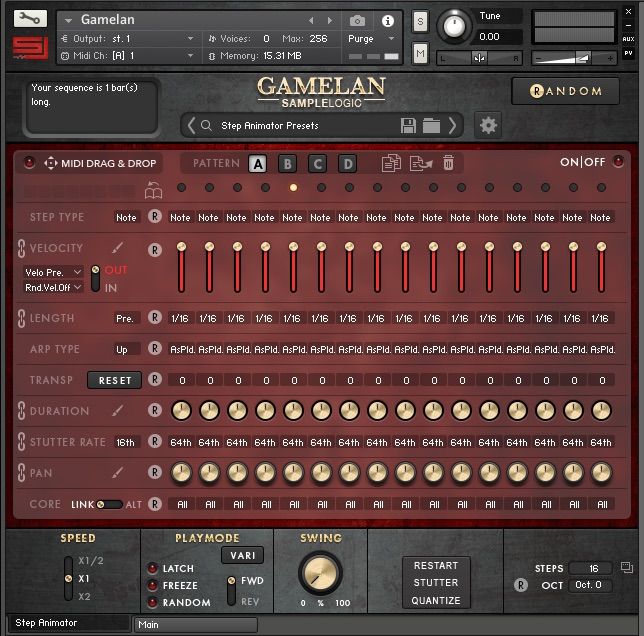Open the Stutter Rate master 16th menu

pos(126,442)
